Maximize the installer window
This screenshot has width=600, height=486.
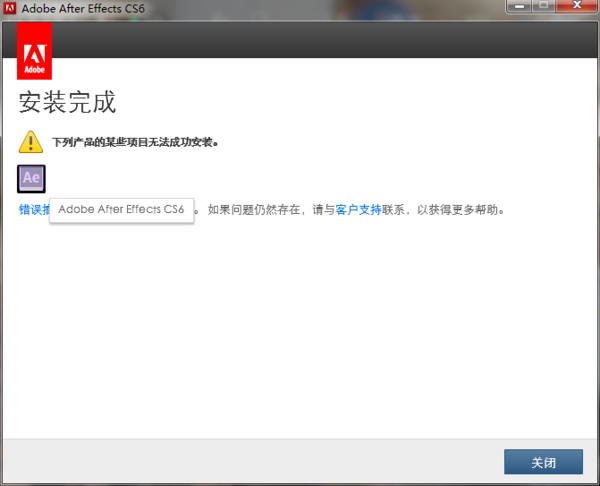[543, 6]
